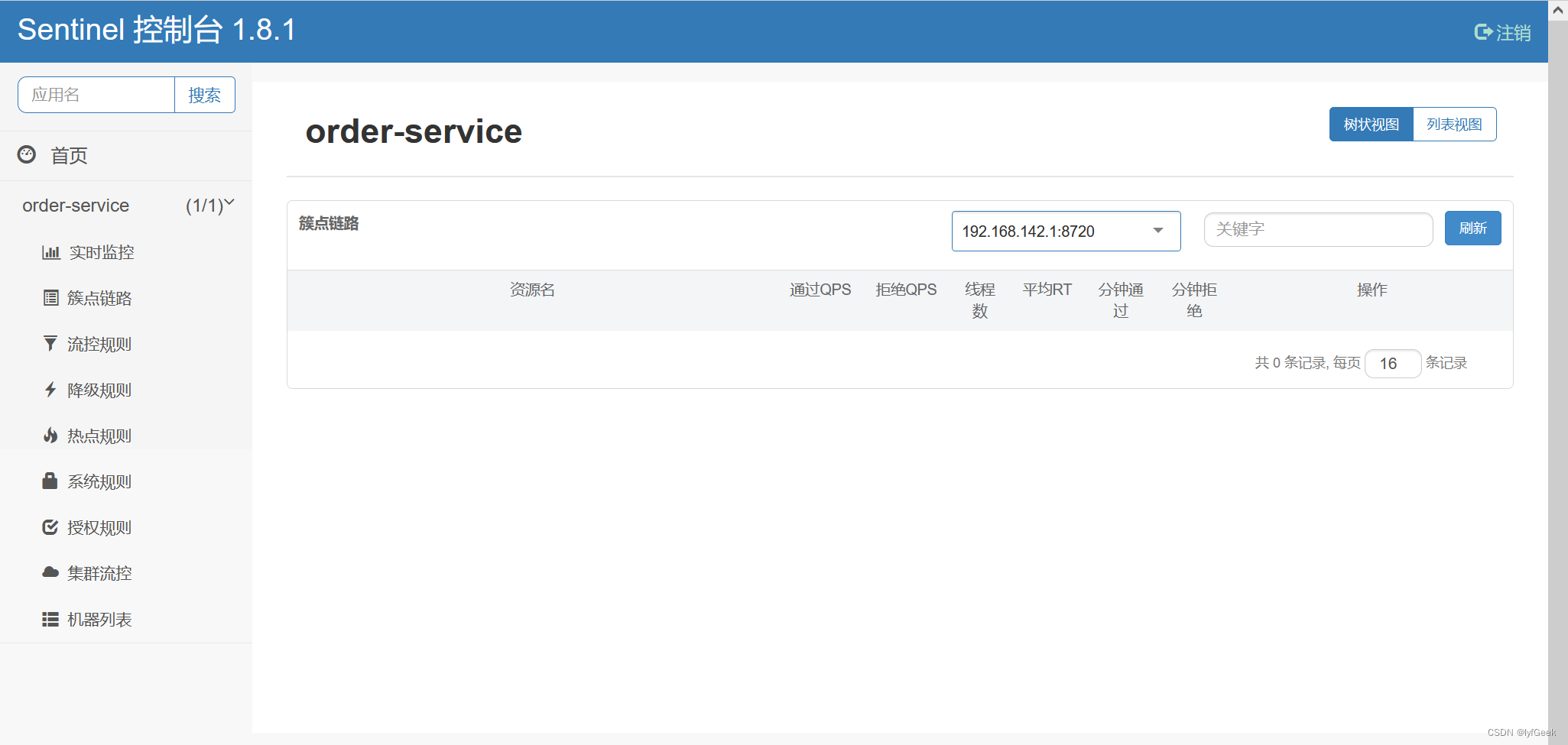Open 集群流控 in the sidebar
This screenshot has width=1568, height=745.
pos(99,573)
